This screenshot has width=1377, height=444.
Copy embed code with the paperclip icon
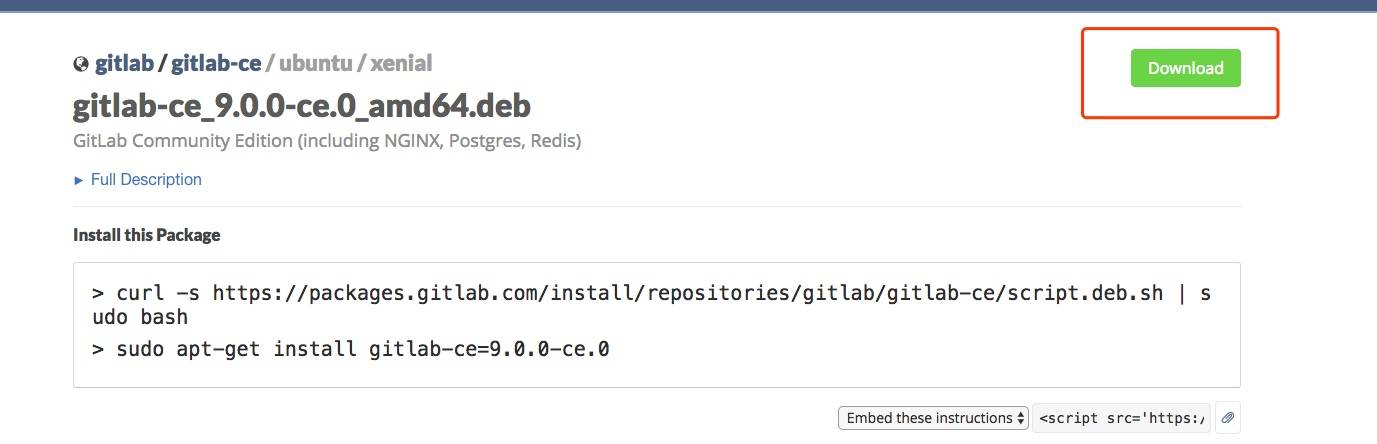[1228, 418]
